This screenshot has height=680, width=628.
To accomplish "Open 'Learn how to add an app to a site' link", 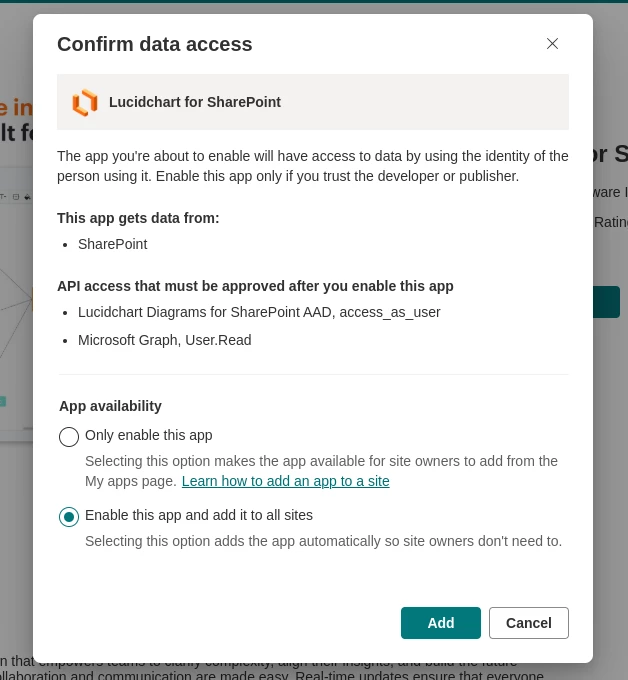I will pos(285,481).
